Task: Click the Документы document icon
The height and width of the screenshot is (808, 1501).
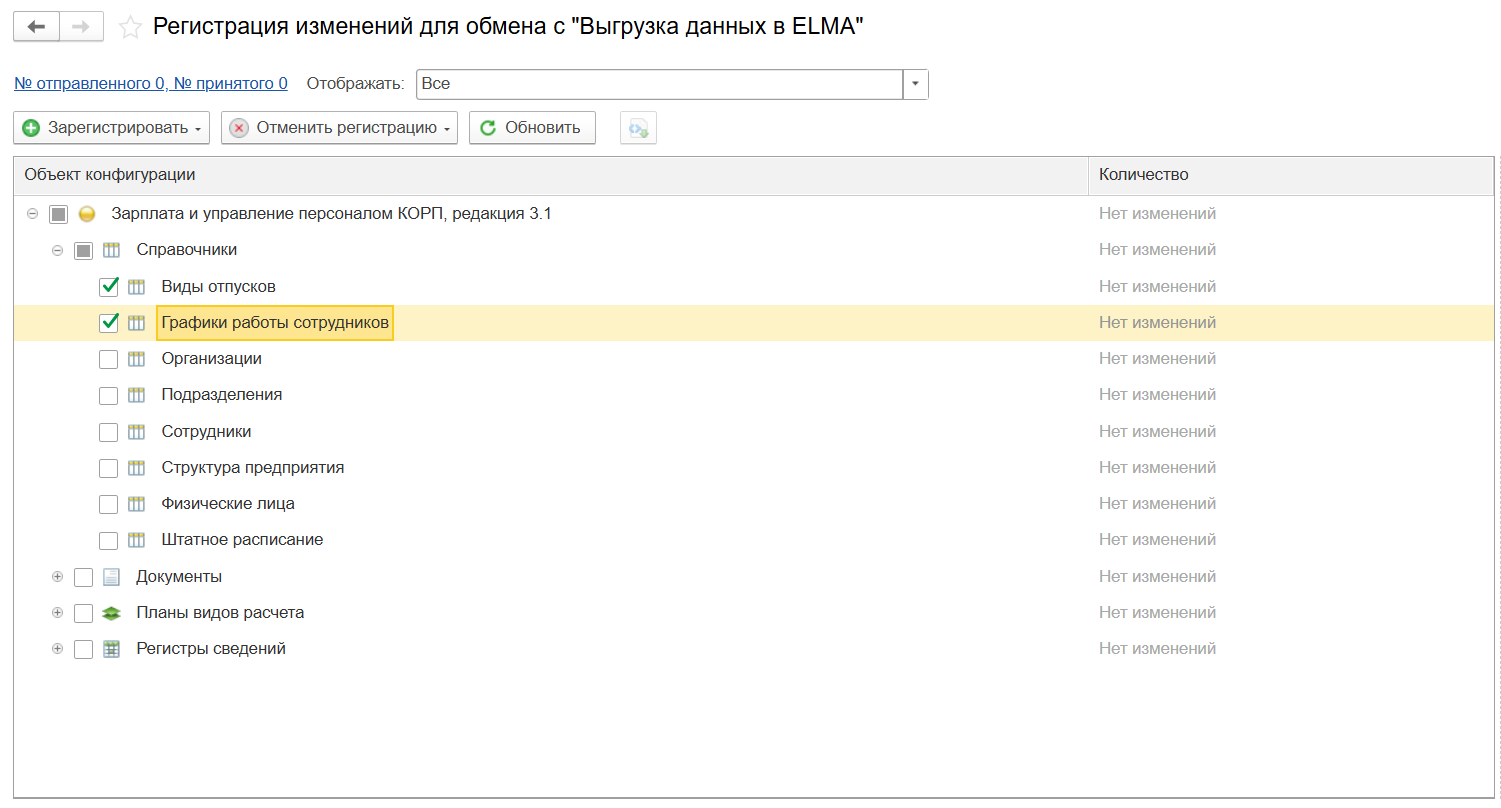Action: point(111,577)
